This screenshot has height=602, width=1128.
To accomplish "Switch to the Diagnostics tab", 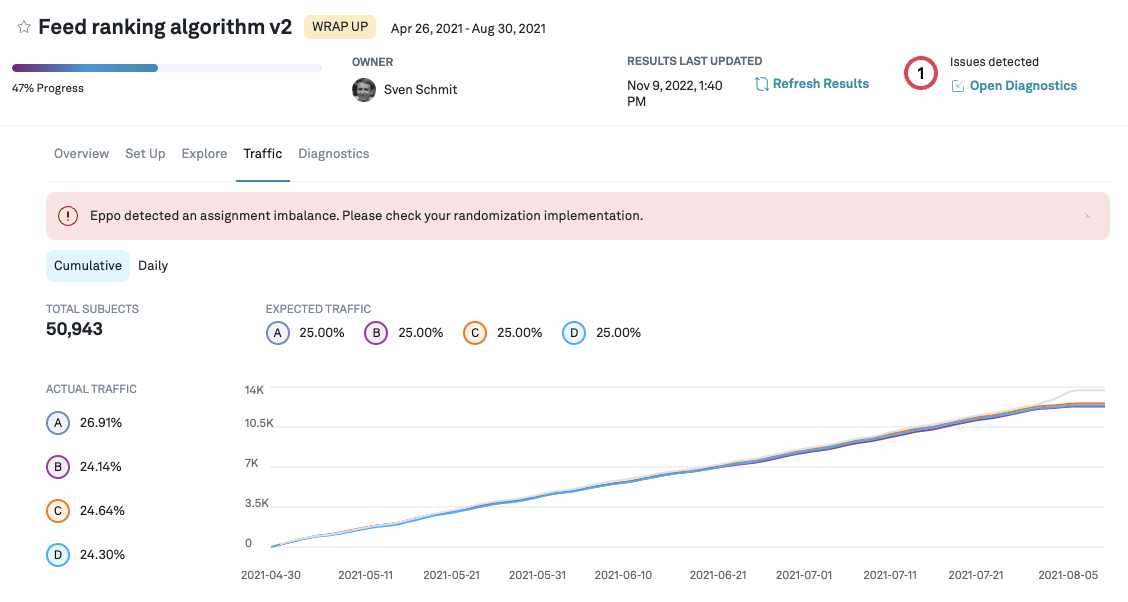I will (x=333, y=154).
